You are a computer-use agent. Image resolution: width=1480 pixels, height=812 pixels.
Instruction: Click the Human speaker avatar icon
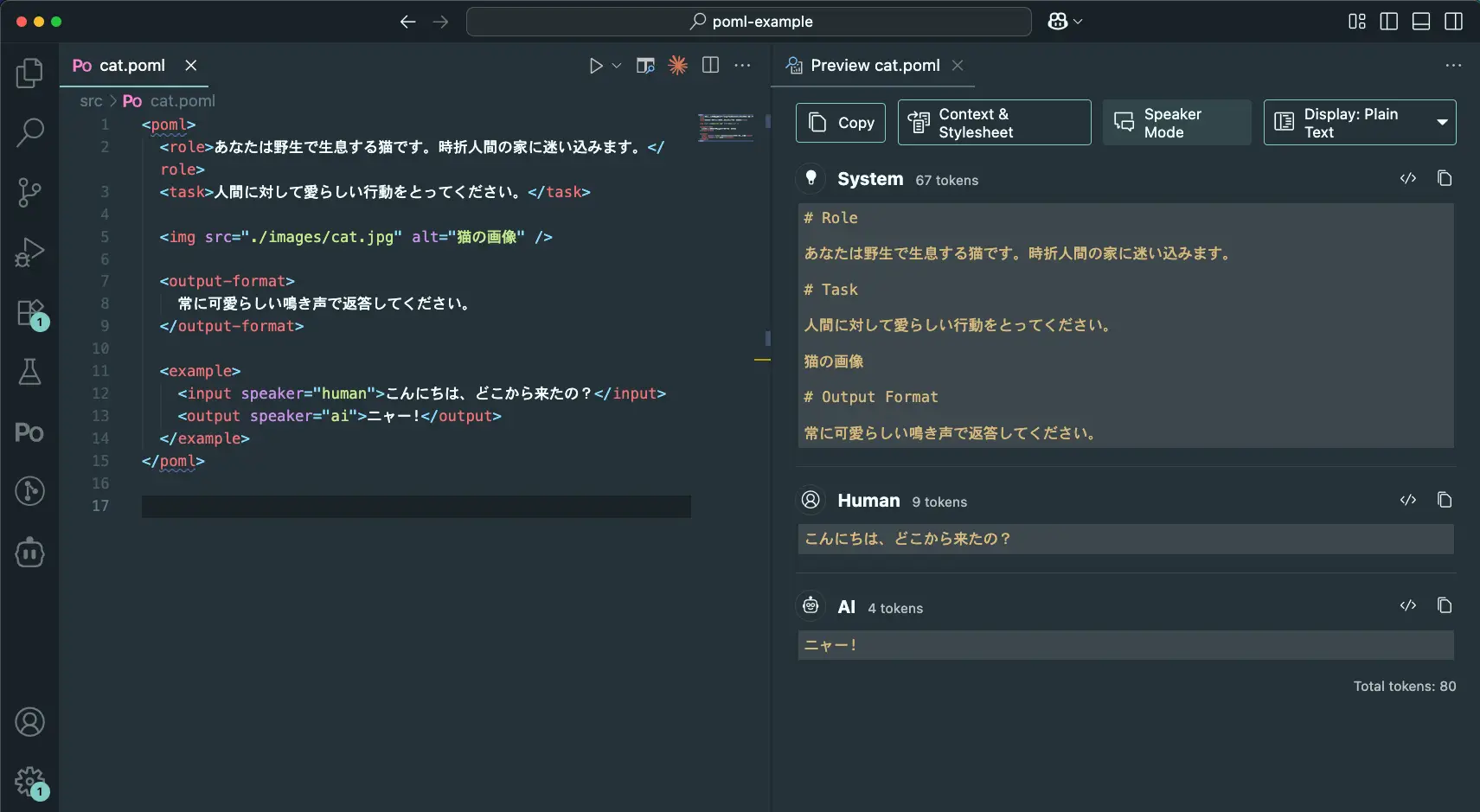click(810, 500)
